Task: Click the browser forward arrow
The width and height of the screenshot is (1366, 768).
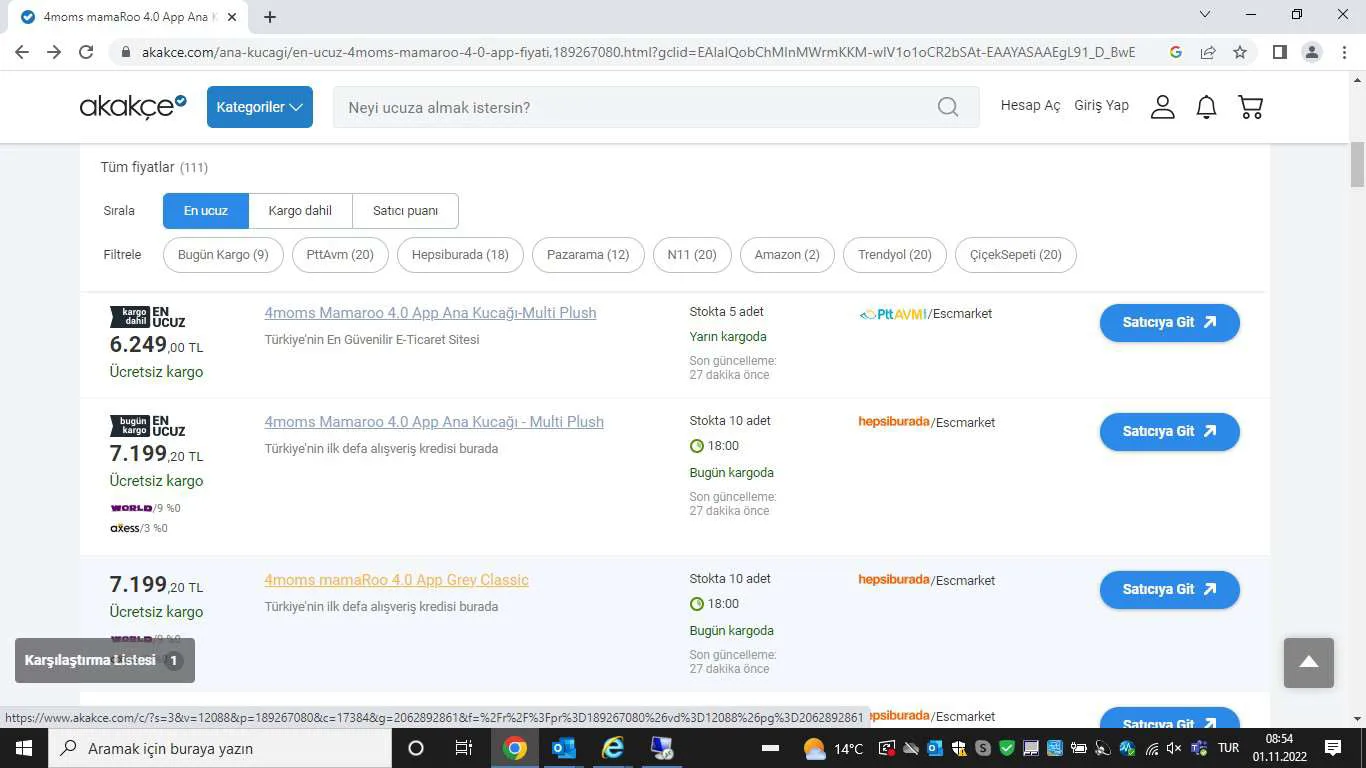Action: (x=54, y=52)
